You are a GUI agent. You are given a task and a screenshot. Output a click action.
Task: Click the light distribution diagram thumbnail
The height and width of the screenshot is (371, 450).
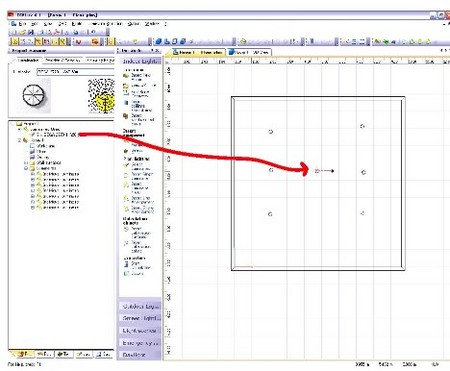coord(101,96)
